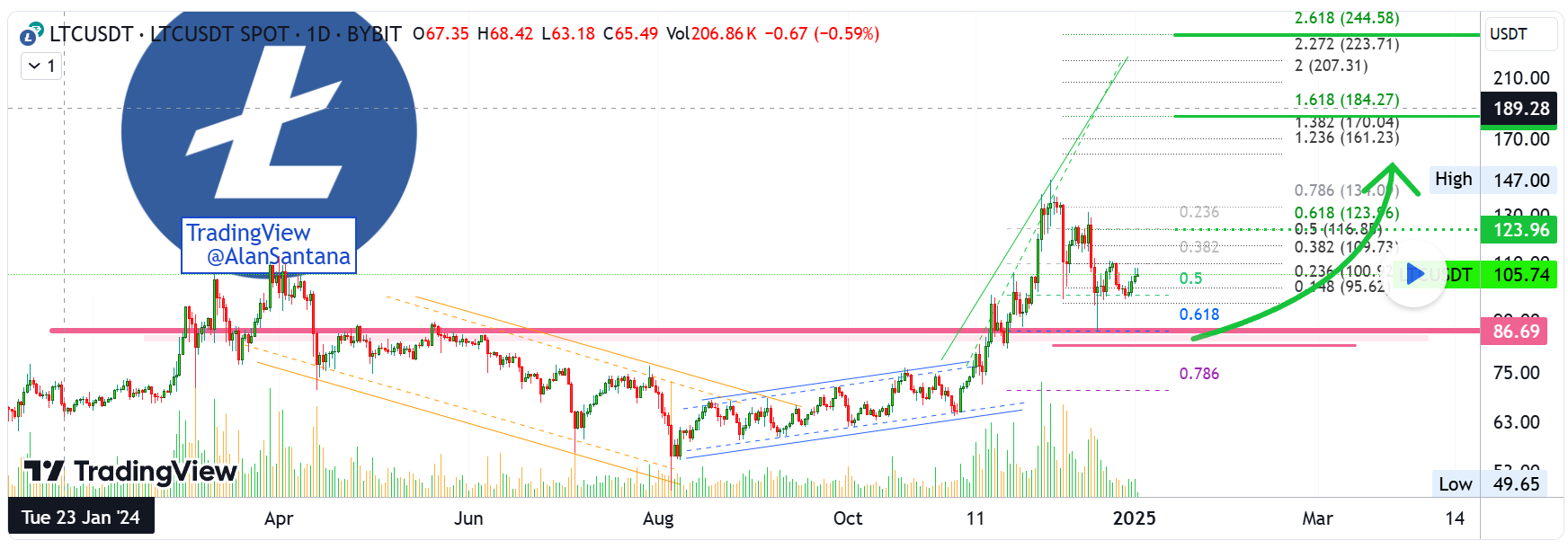Click the black 189.28 crosshair price tag
1568x549 pixels.
coord(1520,109)
